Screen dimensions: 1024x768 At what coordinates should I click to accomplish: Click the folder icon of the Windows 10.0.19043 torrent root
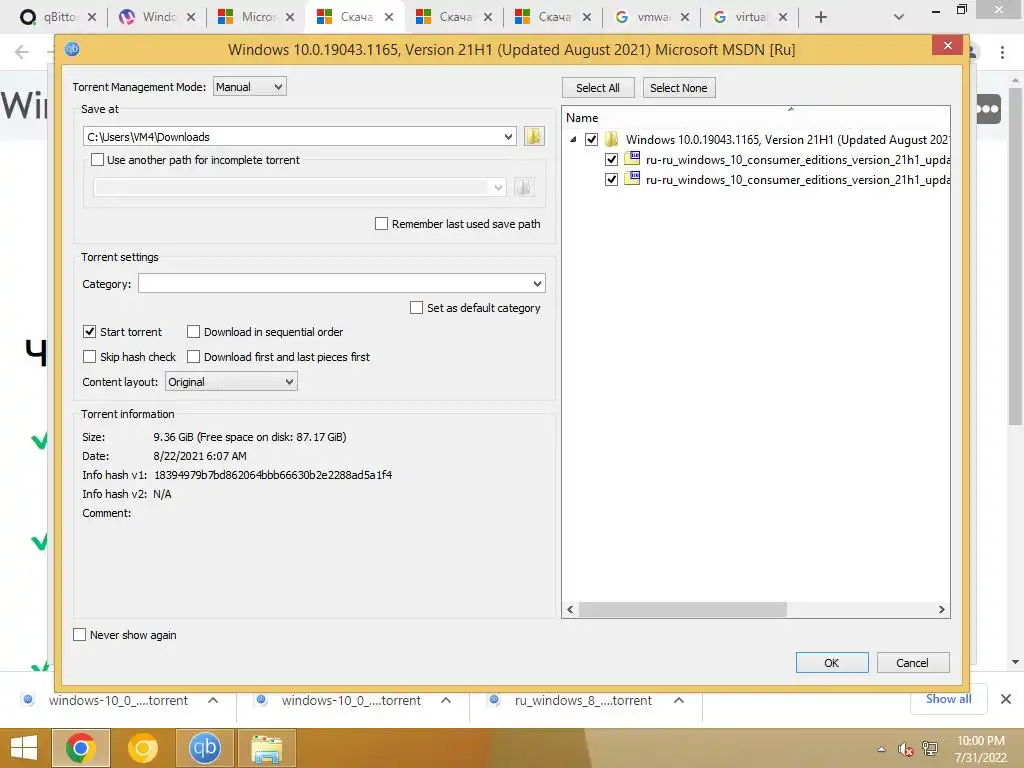click(611, 139)
